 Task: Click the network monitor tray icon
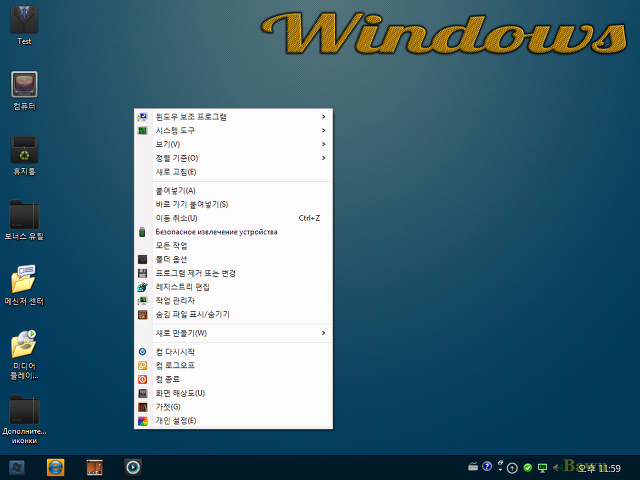click(x=542, y=468)
